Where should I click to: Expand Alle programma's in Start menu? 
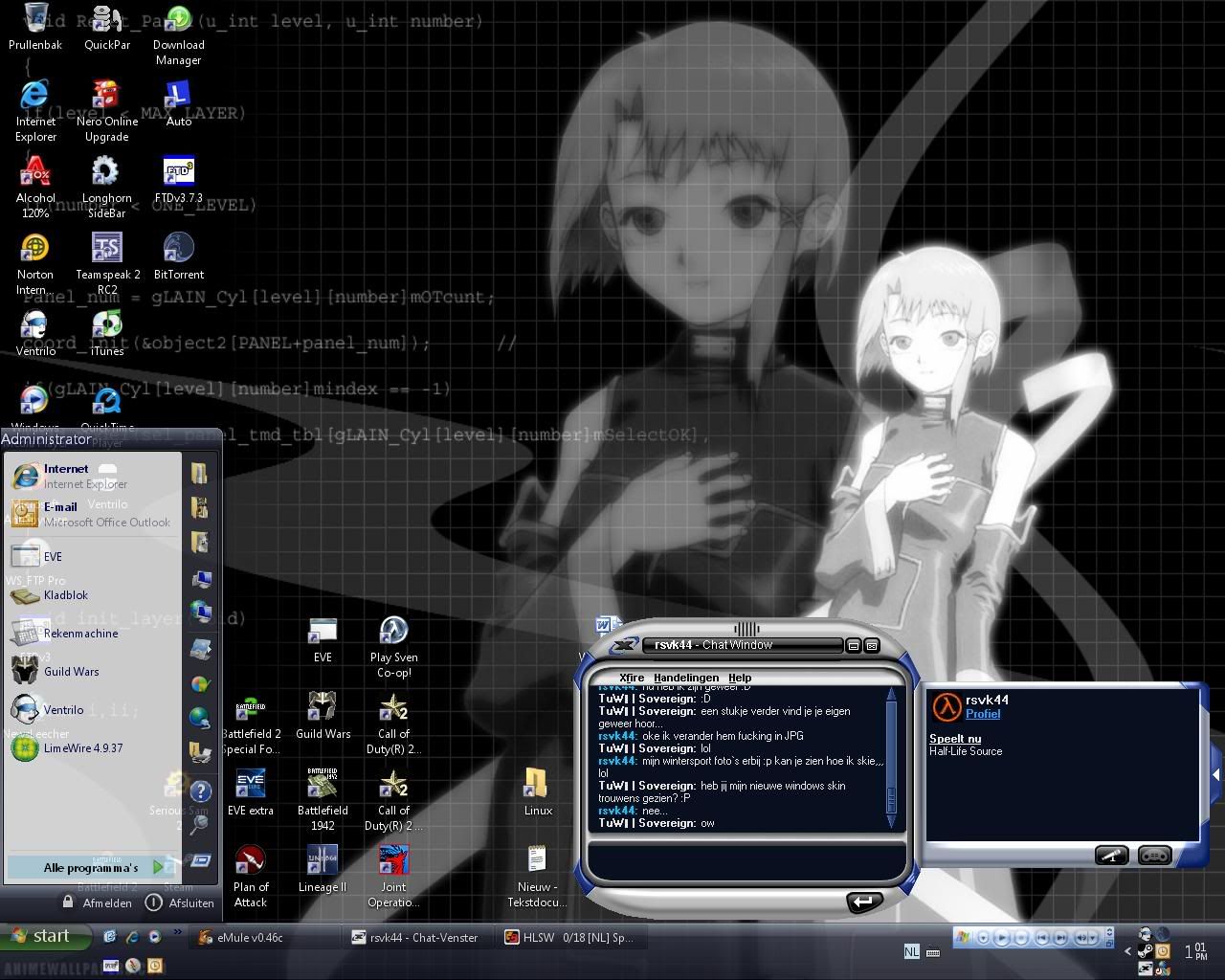pyautogui.click(x=92, y=868)
